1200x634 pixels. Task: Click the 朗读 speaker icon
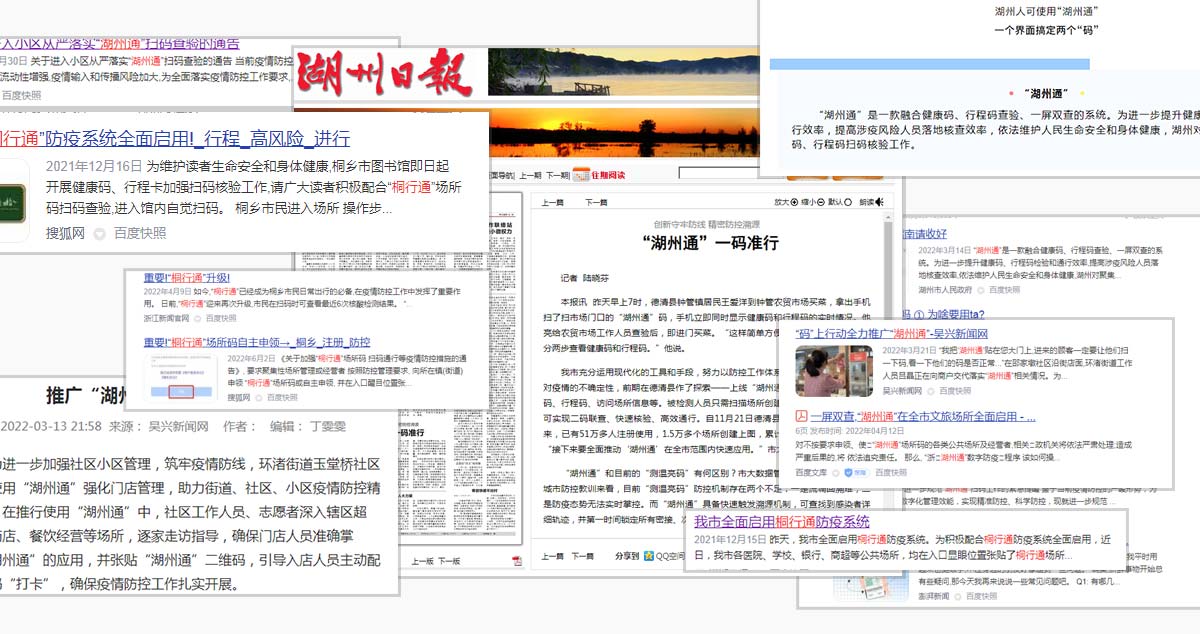click(x=880, y=202)
